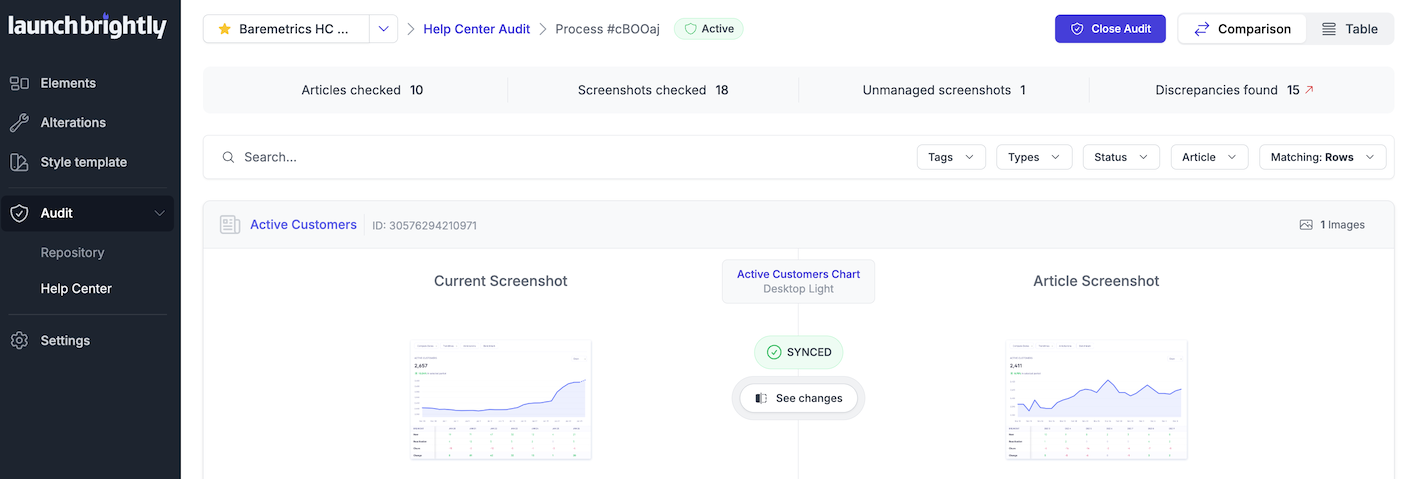Image resolution: width=1410 pixels, height=479 pixels.
Task: Click the Unmanaged screenshots 1 stat
Action: 944,90
